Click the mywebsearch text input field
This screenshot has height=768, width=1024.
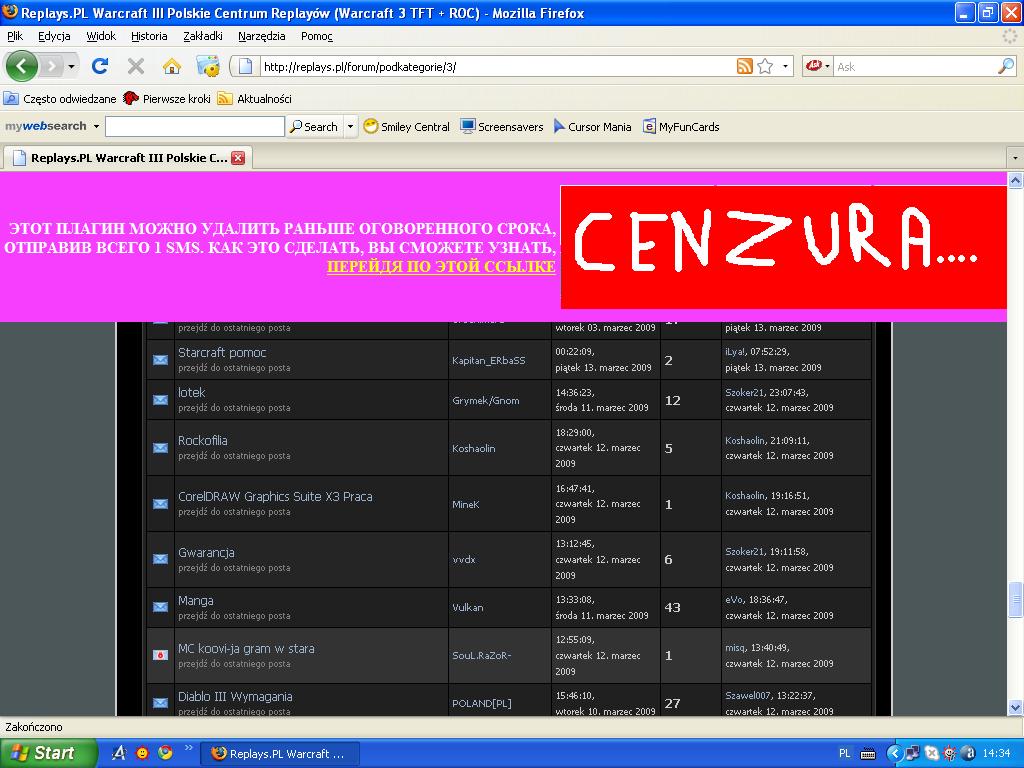pyautogui.click(x=194, y=127)
